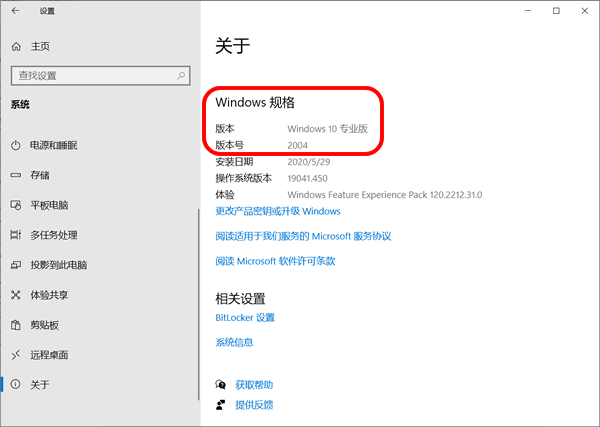This screenshot has width=600, height=427.
Task: Click the OS build 19041.450
Action: [x=308, y=178]
